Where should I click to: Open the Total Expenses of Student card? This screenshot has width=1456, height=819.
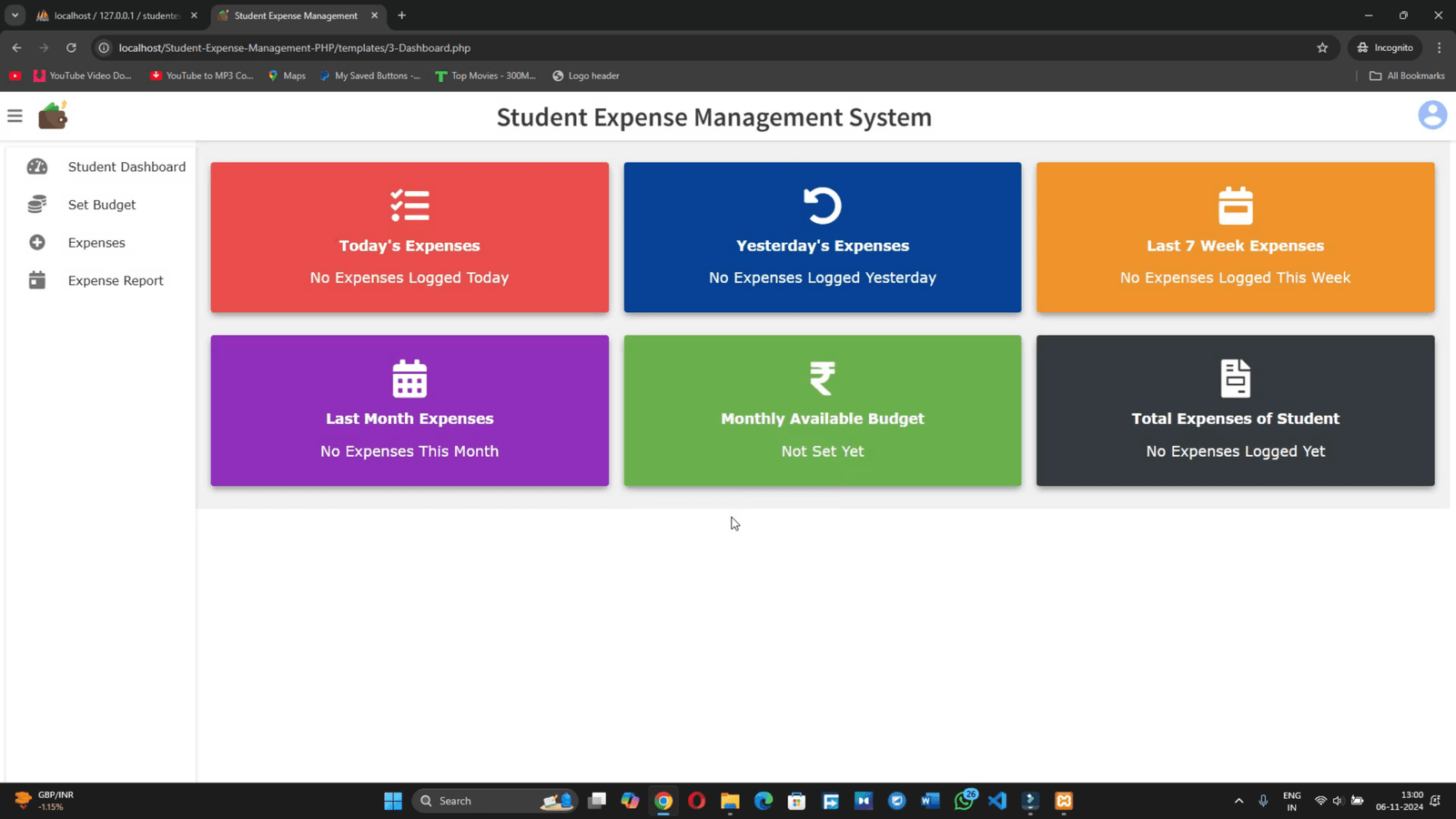pyautogui.click(x=1235, y=410)
